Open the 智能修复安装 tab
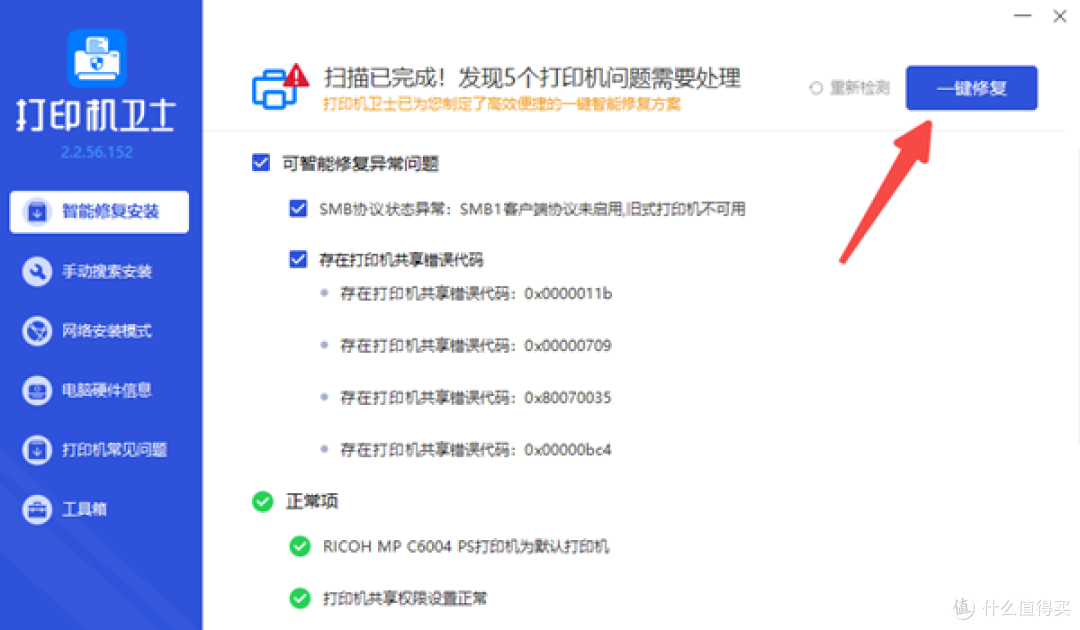 tap(99, 212)
